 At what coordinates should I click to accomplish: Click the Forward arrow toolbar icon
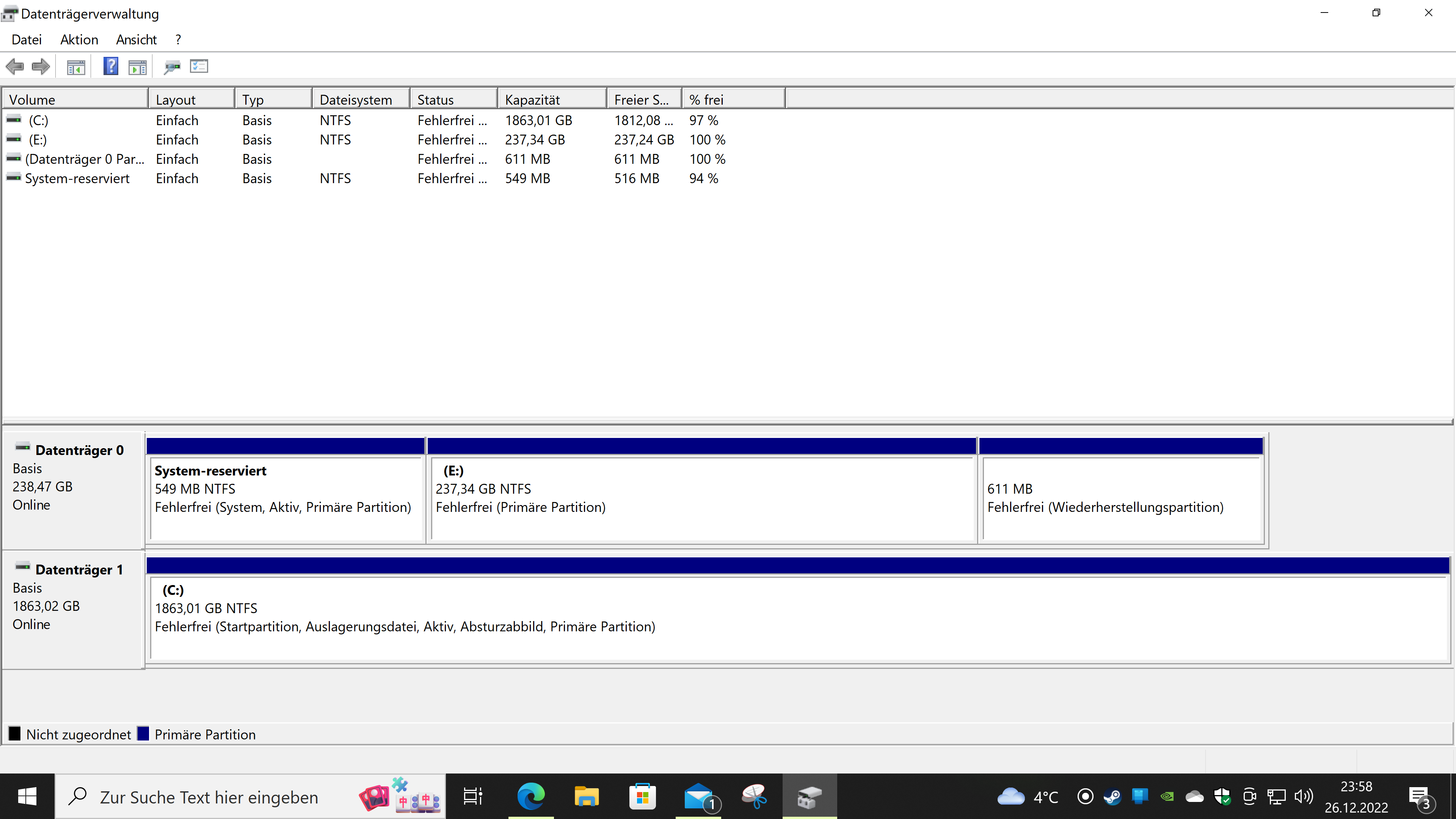point(41,67)
